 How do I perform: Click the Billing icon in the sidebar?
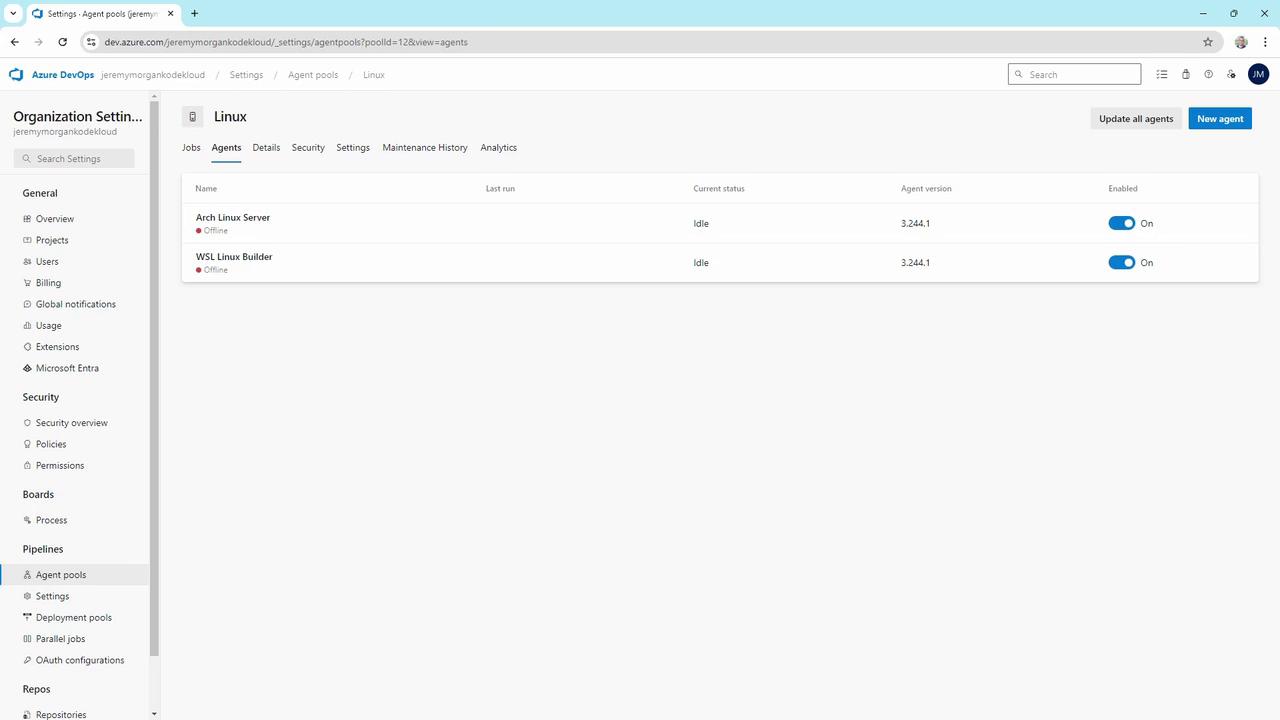(27, 283)
